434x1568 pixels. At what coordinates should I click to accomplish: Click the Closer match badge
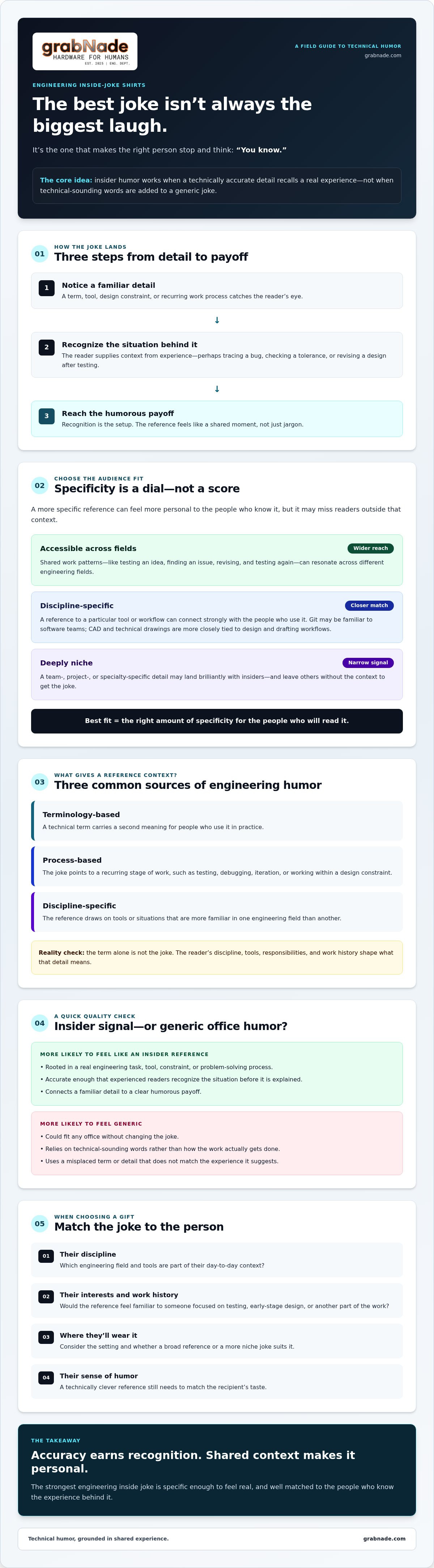point(369,606)
